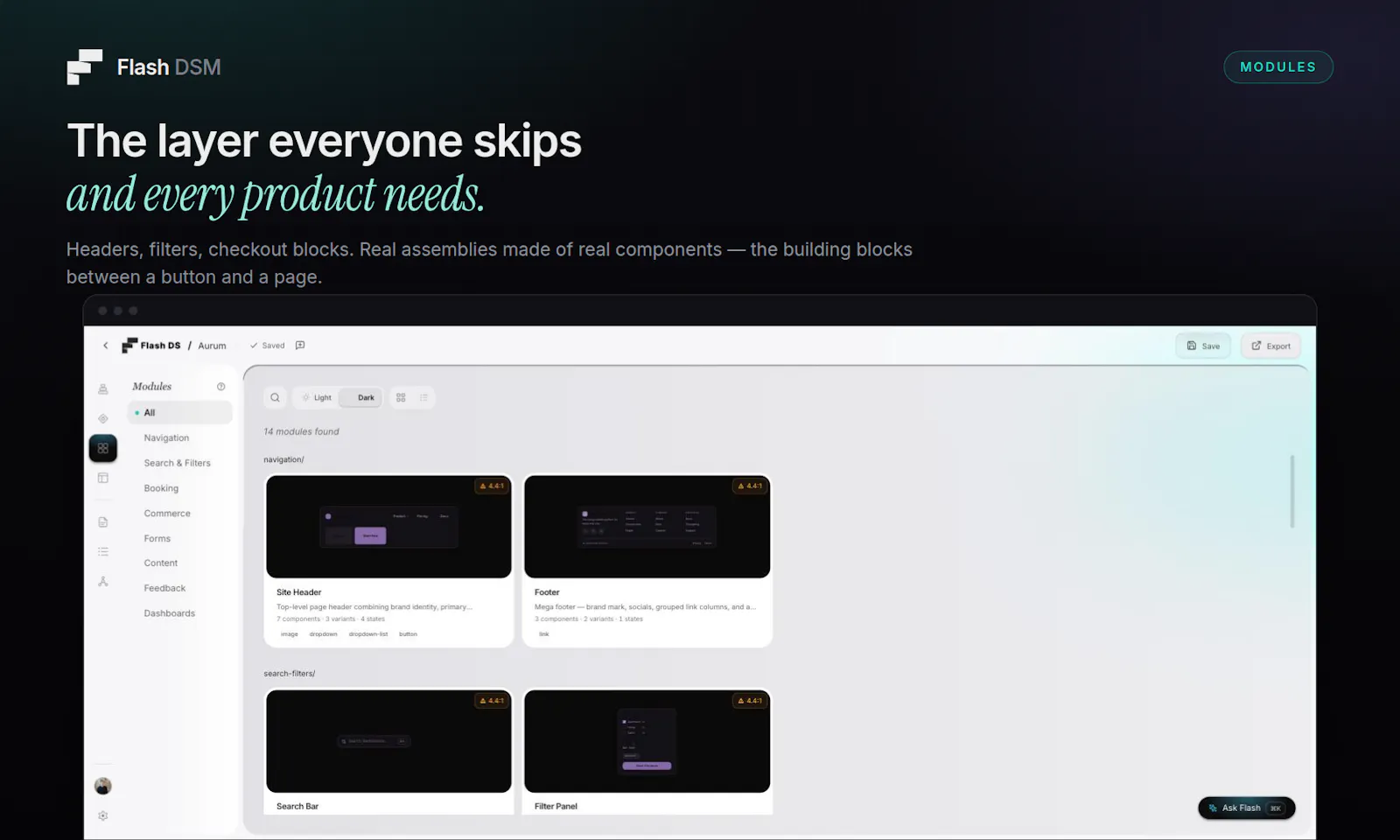1400x840 pixels.
Task: Toggle list view layout
Action: 423,397
